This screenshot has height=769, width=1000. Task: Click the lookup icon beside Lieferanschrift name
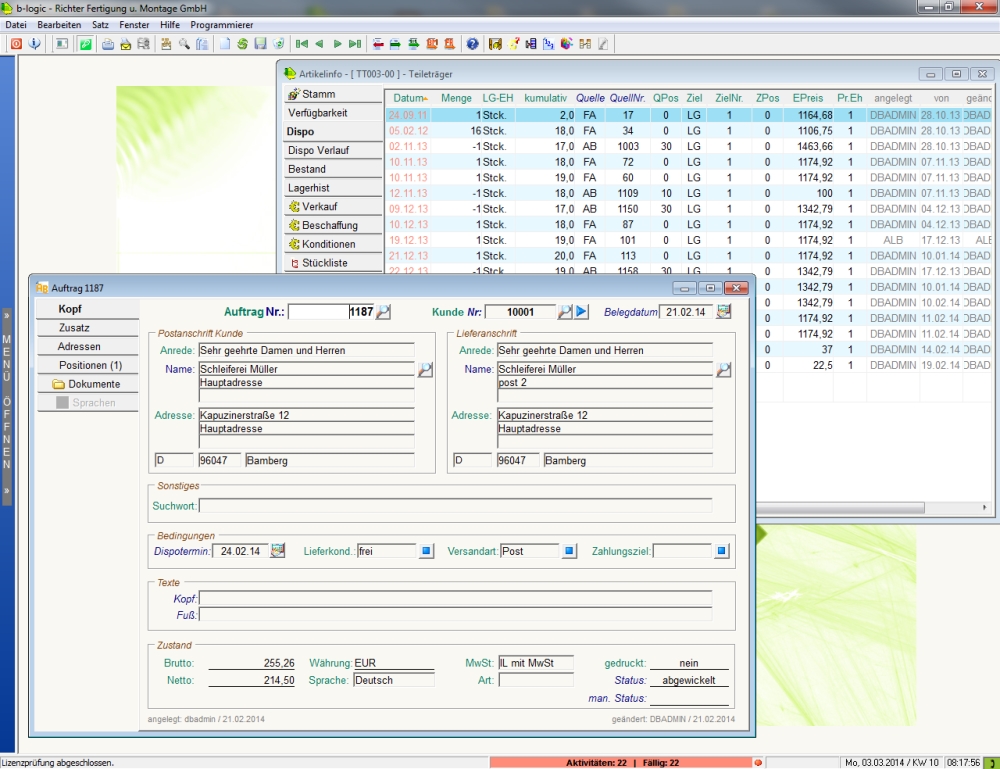[x=724, y=370]
